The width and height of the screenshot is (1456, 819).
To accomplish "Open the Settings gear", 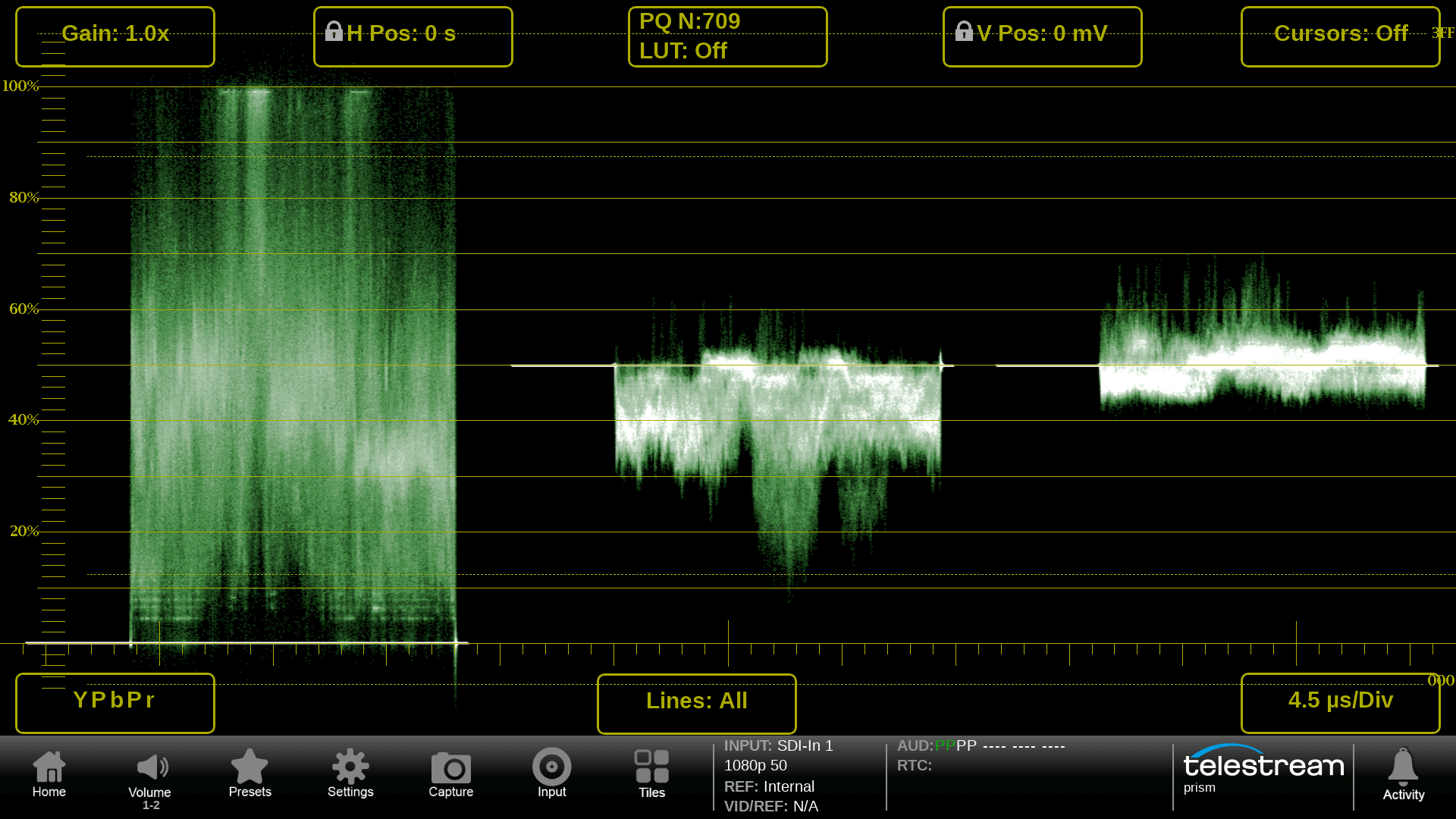I will click(x=350, y=773).
